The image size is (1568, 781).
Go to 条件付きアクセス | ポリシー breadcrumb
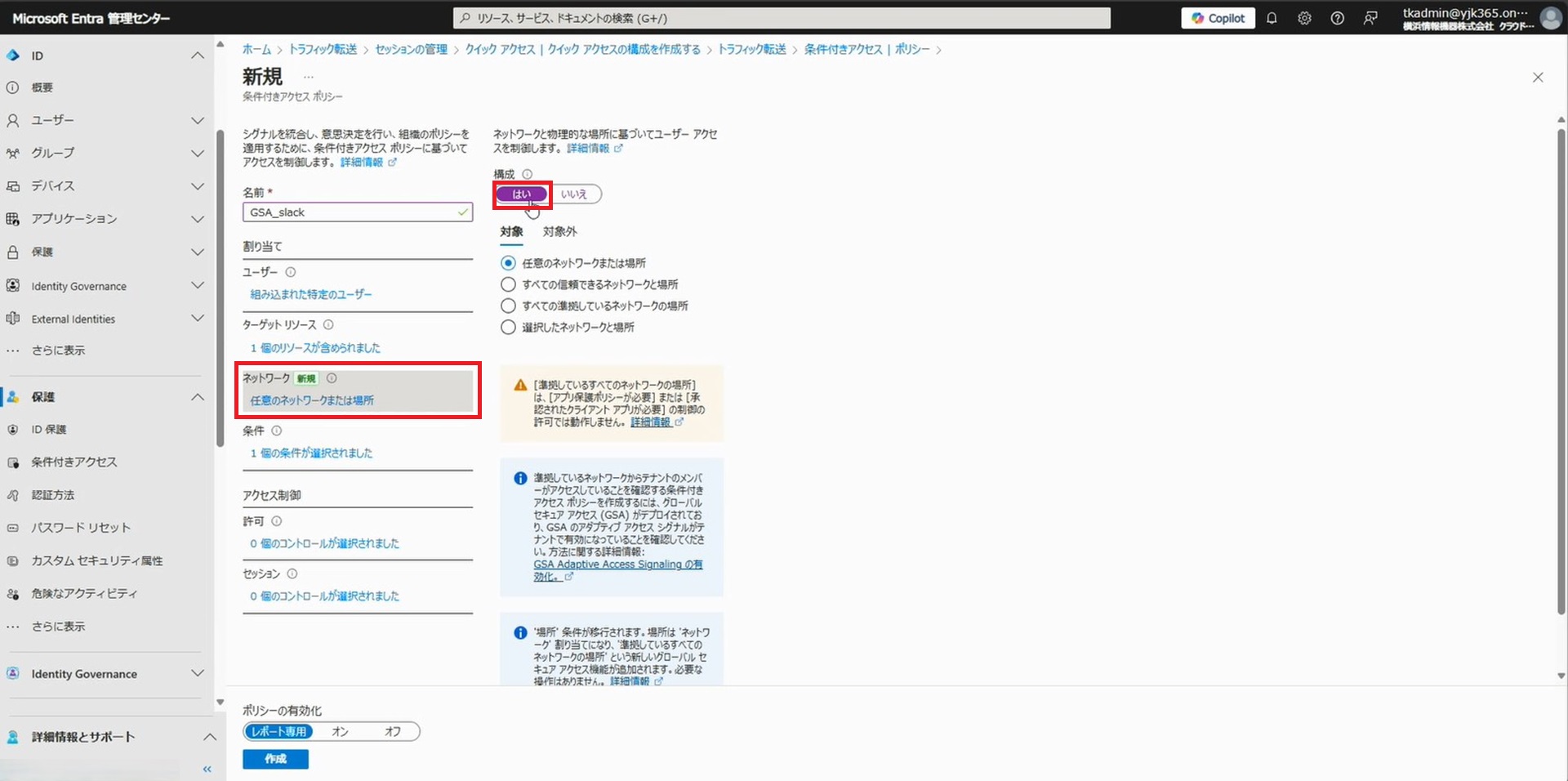[x=867, y=49]
